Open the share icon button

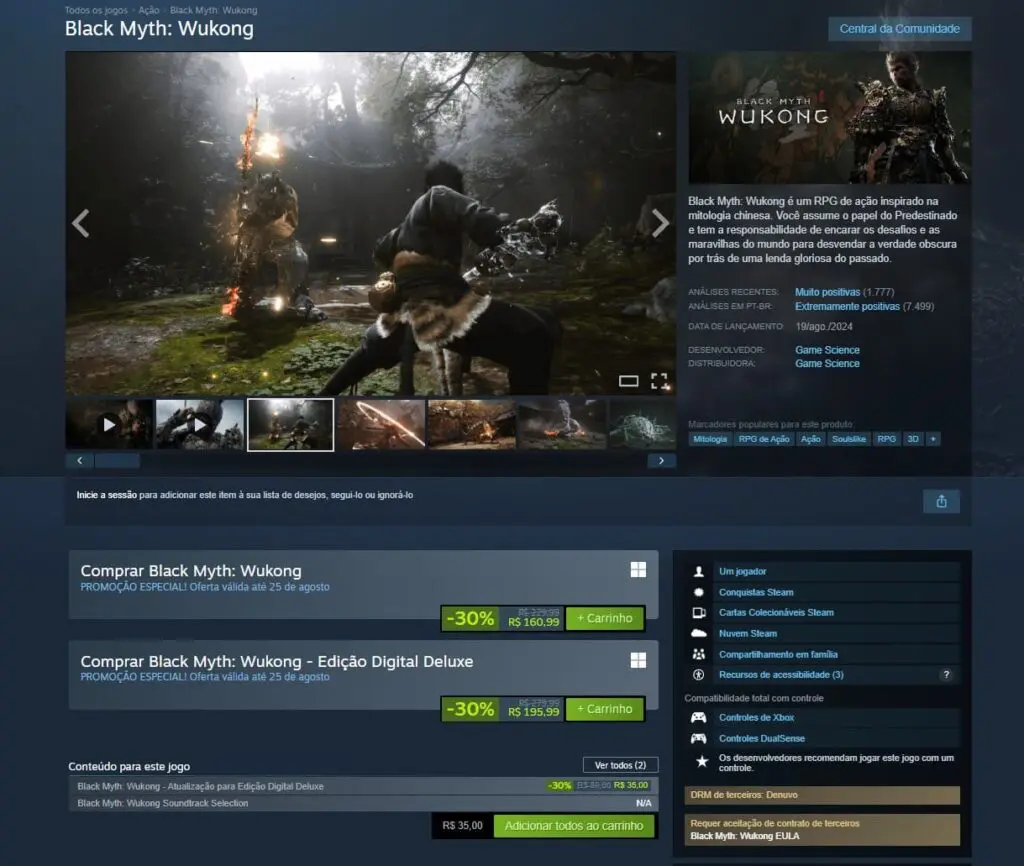941,501
